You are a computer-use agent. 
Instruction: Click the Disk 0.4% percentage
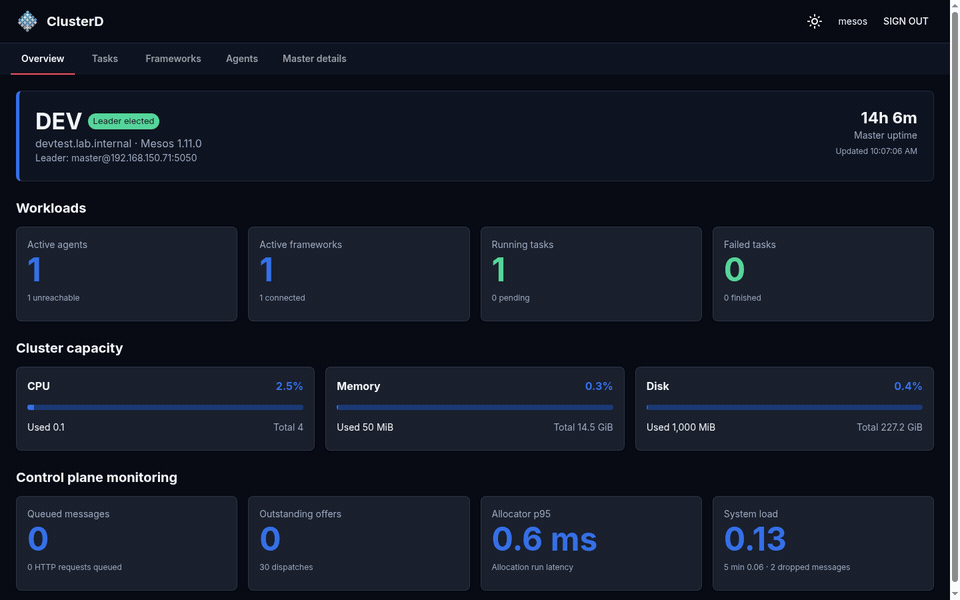908,386
